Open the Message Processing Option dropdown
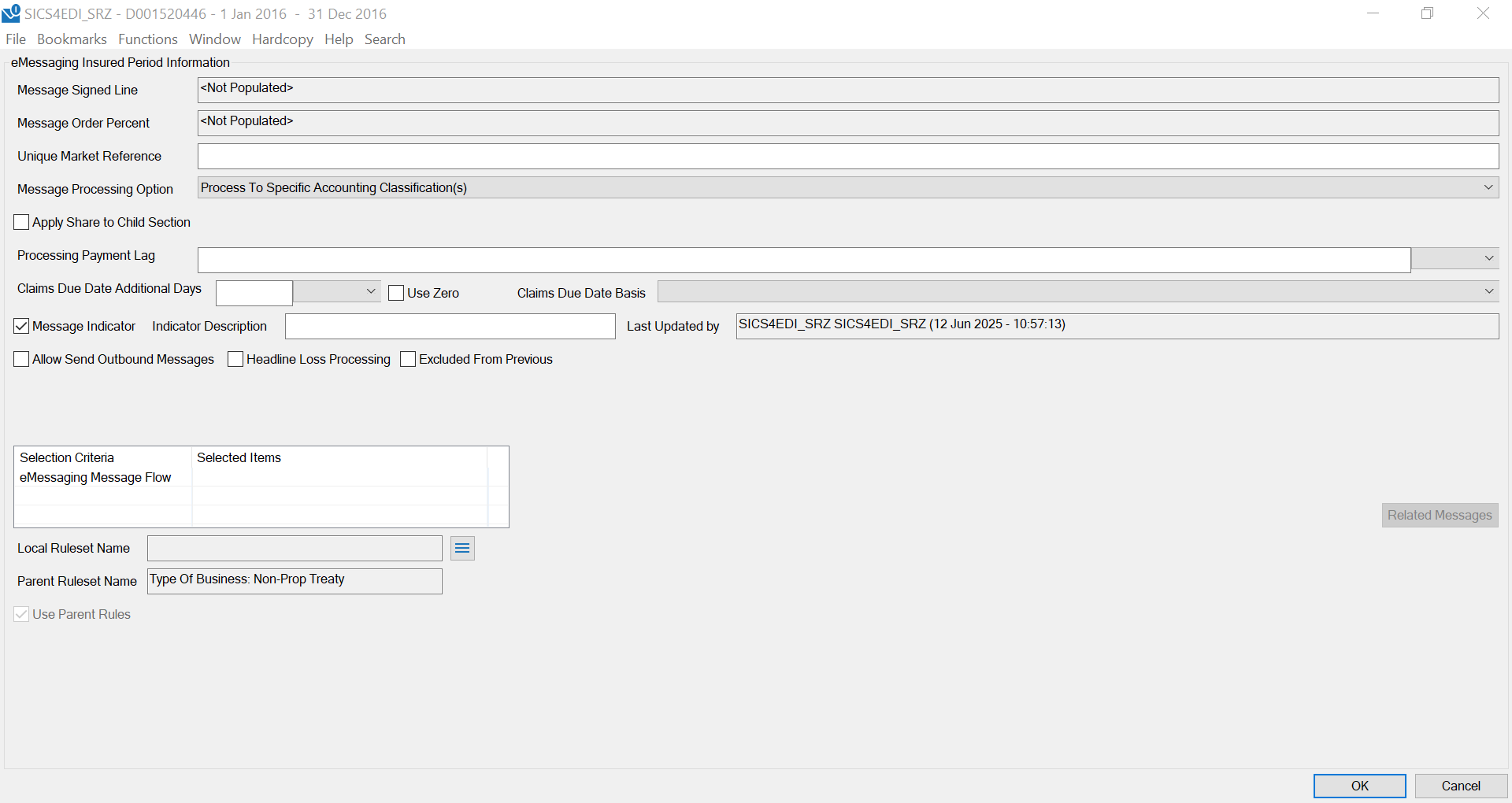 [1488, 187]
